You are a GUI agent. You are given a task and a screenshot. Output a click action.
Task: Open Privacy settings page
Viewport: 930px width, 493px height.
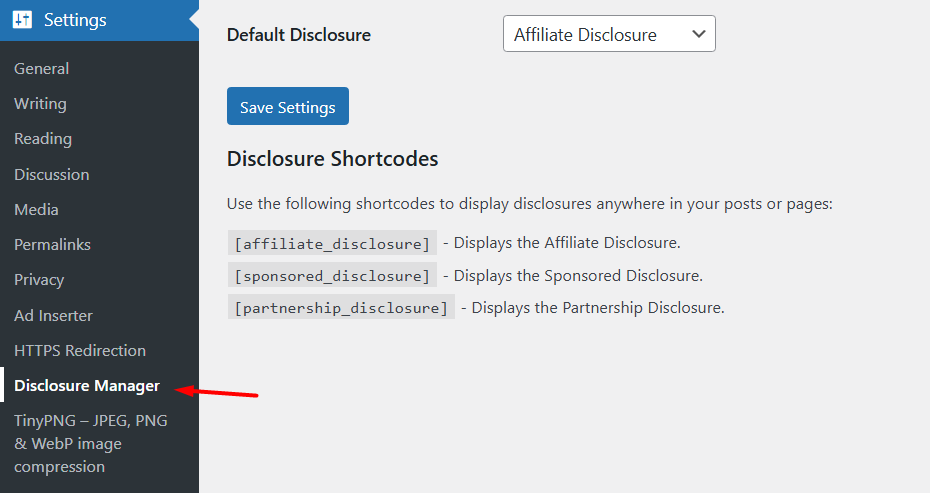pyautogui.click(x=39, y=280)
